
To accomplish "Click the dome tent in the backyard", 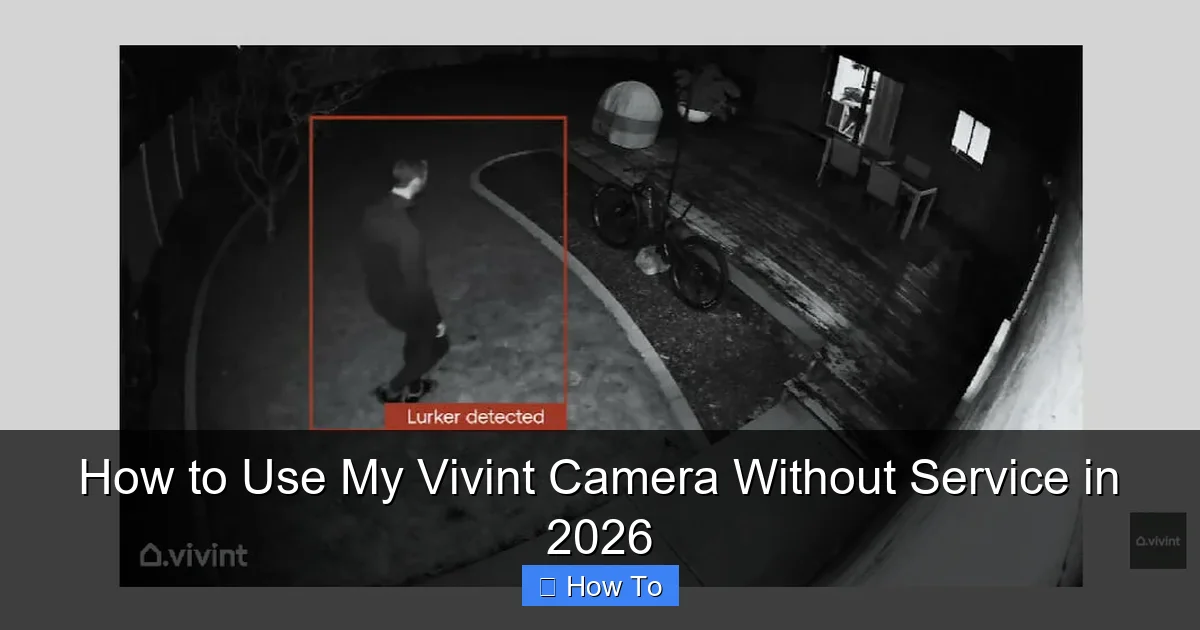I will click(x=630, y=110).
